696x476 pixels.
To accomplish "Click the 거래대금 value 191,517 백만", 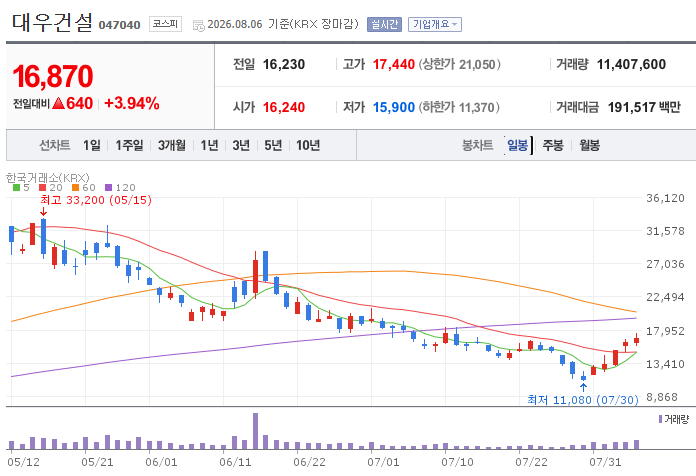I will (644, 107).
